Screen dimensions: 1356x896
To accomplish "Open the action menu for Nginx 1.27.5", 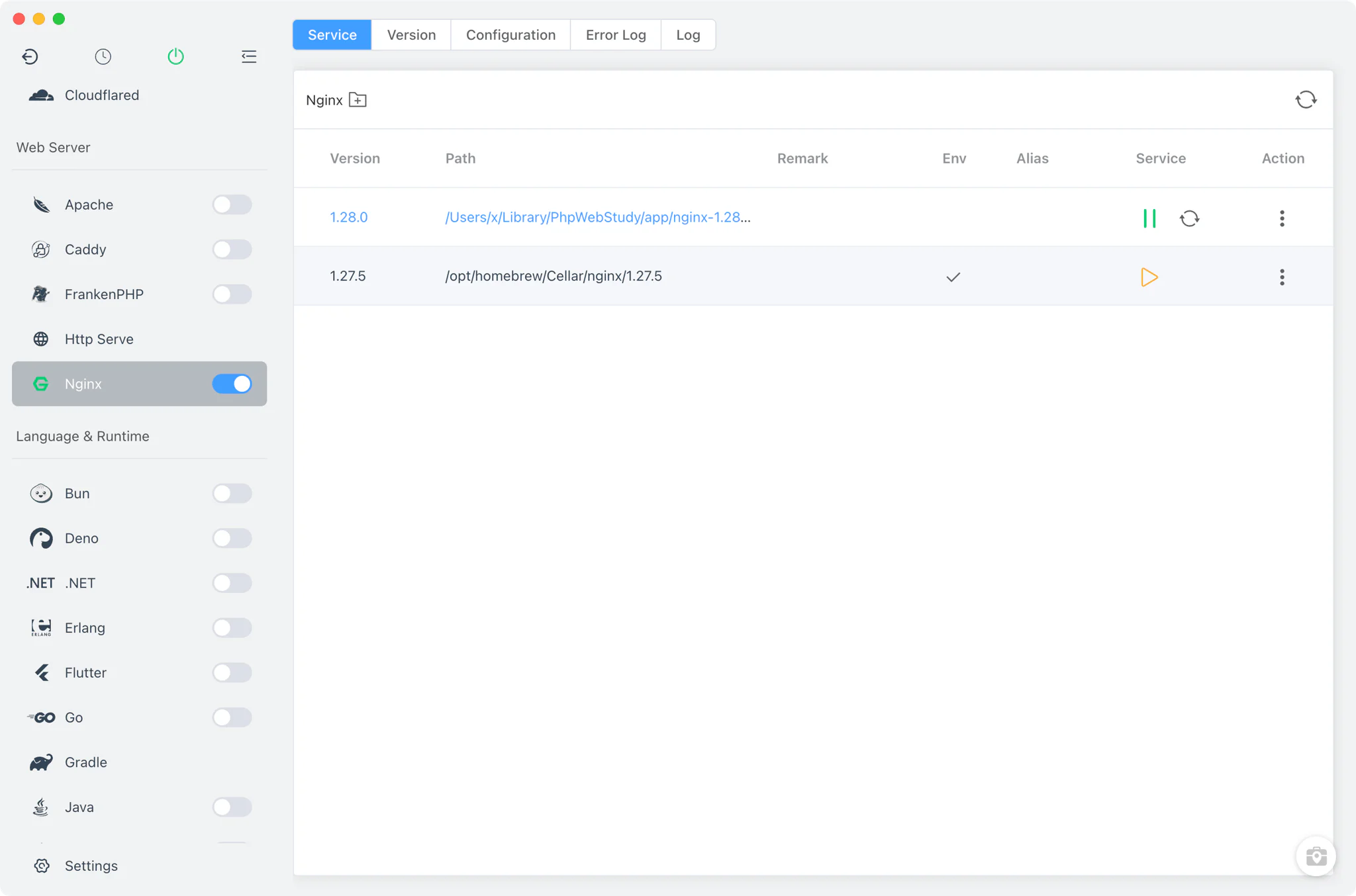I will pyautogui.click(x=1282, y=277).
